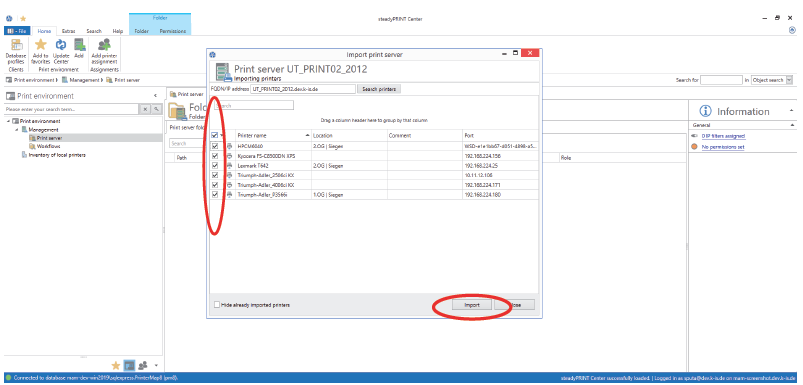Collapse the Information panel arrow
803x385 pixels.
tap(792, 111)
